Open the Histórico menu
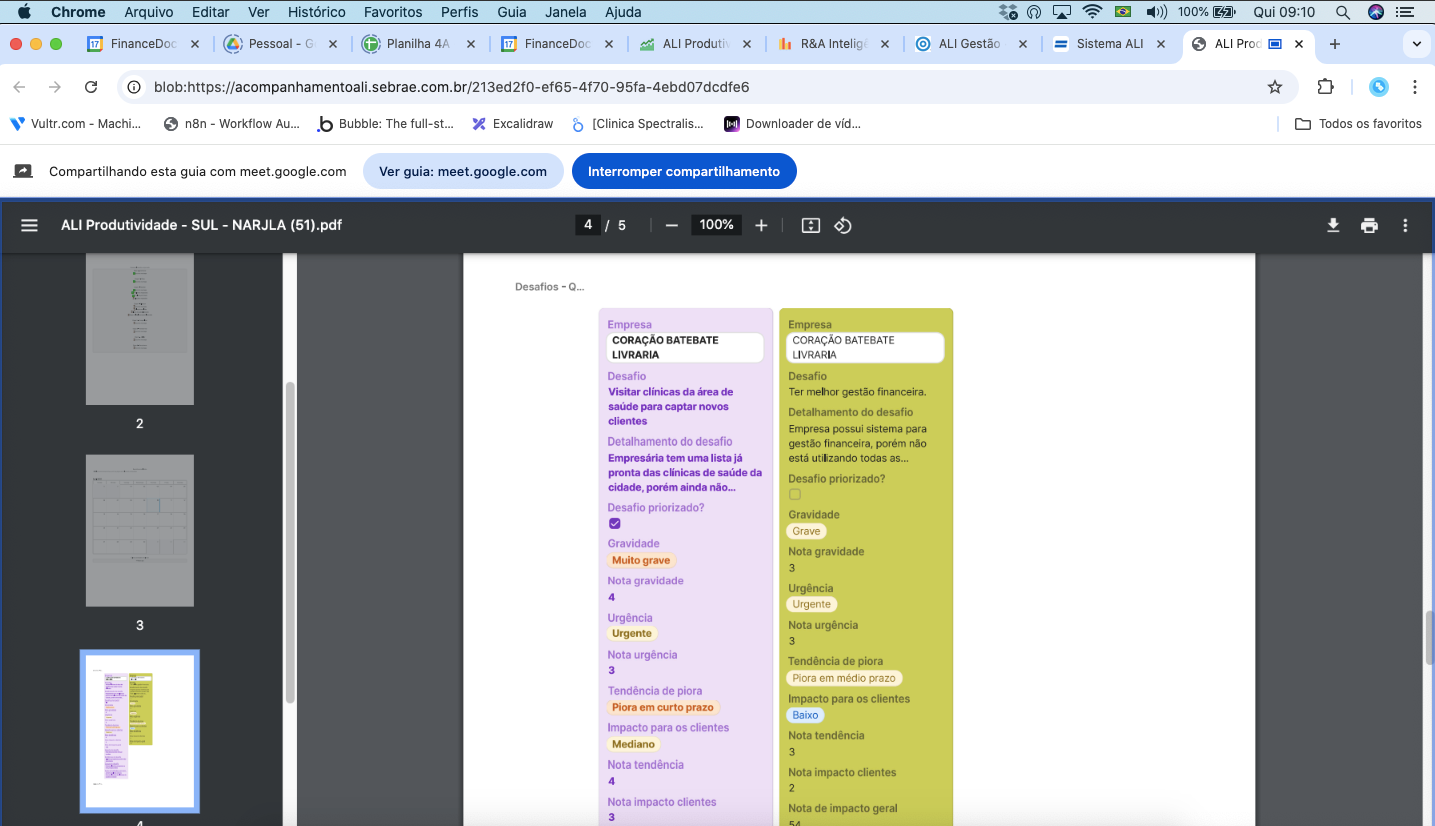The width and height of the screenshot is (1435, 826). pos(316,12)
